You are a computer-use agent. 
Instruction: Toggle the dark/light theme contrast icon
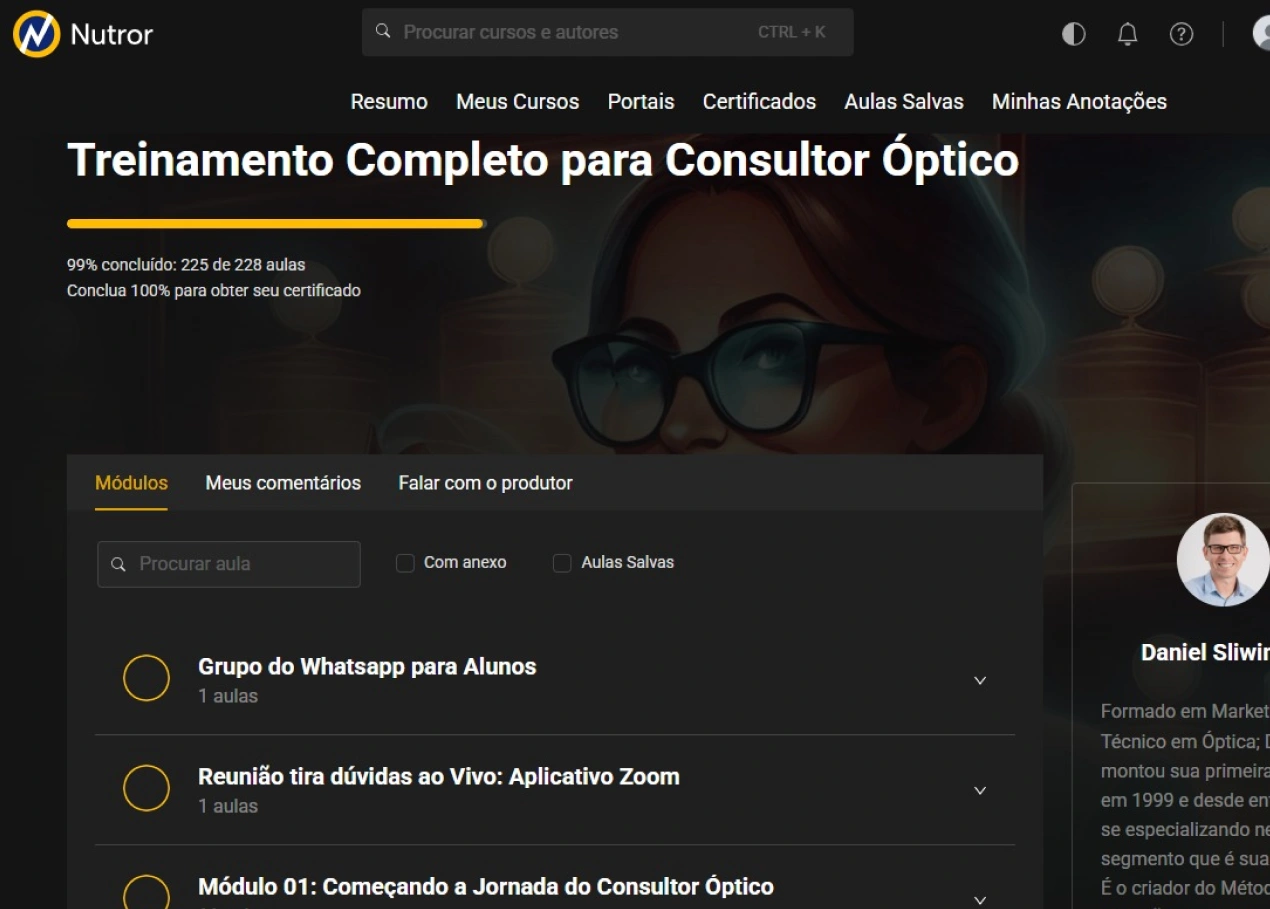(x=1073, y=34)
